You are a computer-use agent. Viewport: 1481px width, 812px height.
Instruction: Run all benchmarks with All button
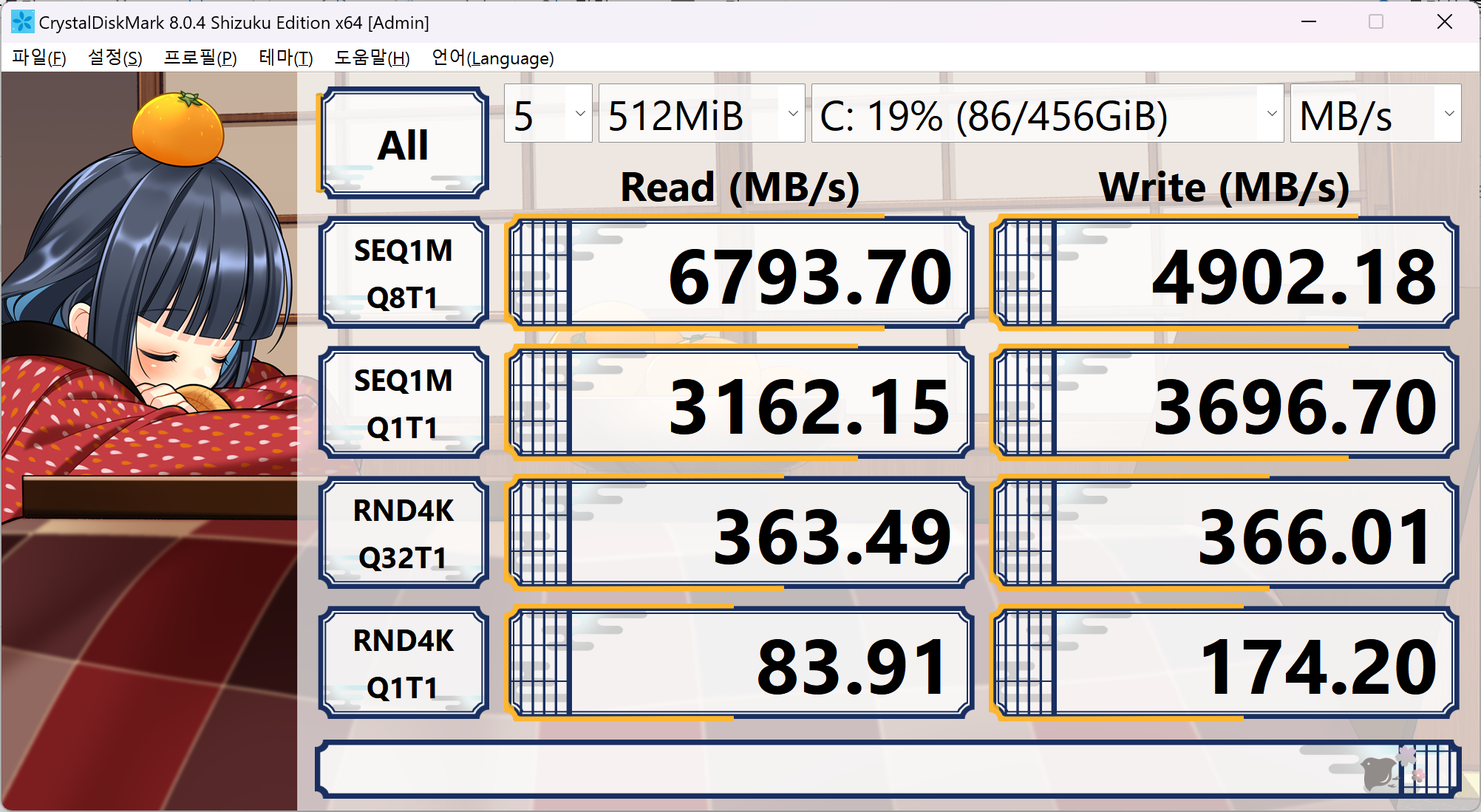(404, 144)
